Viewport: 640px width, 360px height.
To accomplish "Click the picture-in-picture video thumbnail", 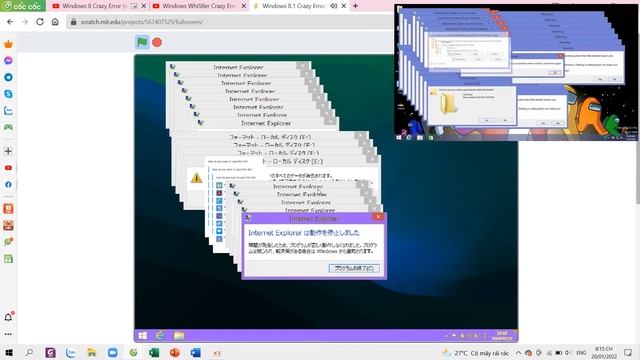I will (x=516, y=73).
